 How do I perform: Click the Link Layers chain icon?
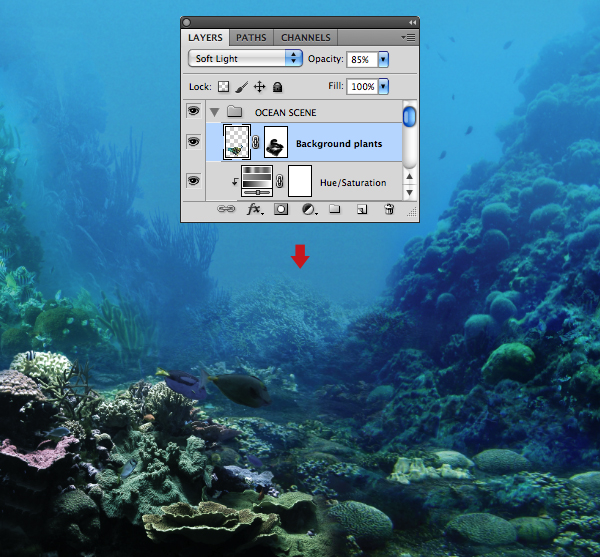(x=226, y=209)
